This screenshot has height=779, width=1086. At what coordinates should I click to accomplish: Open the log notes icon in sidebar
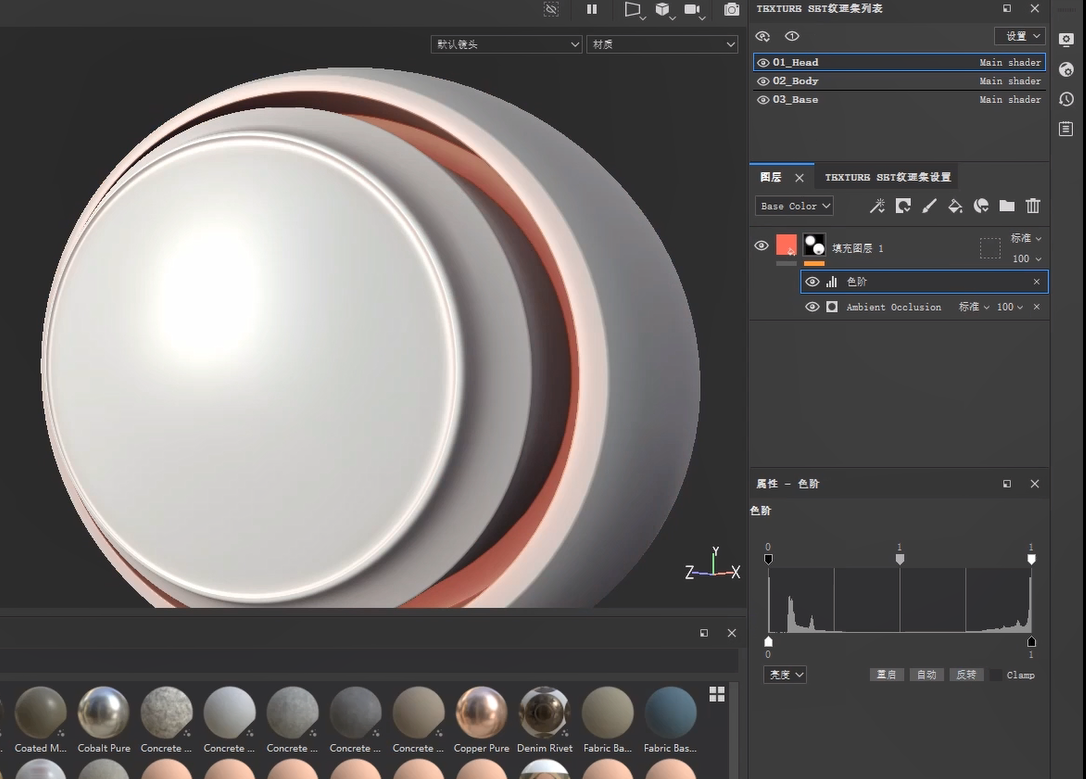pos(1067,129)
